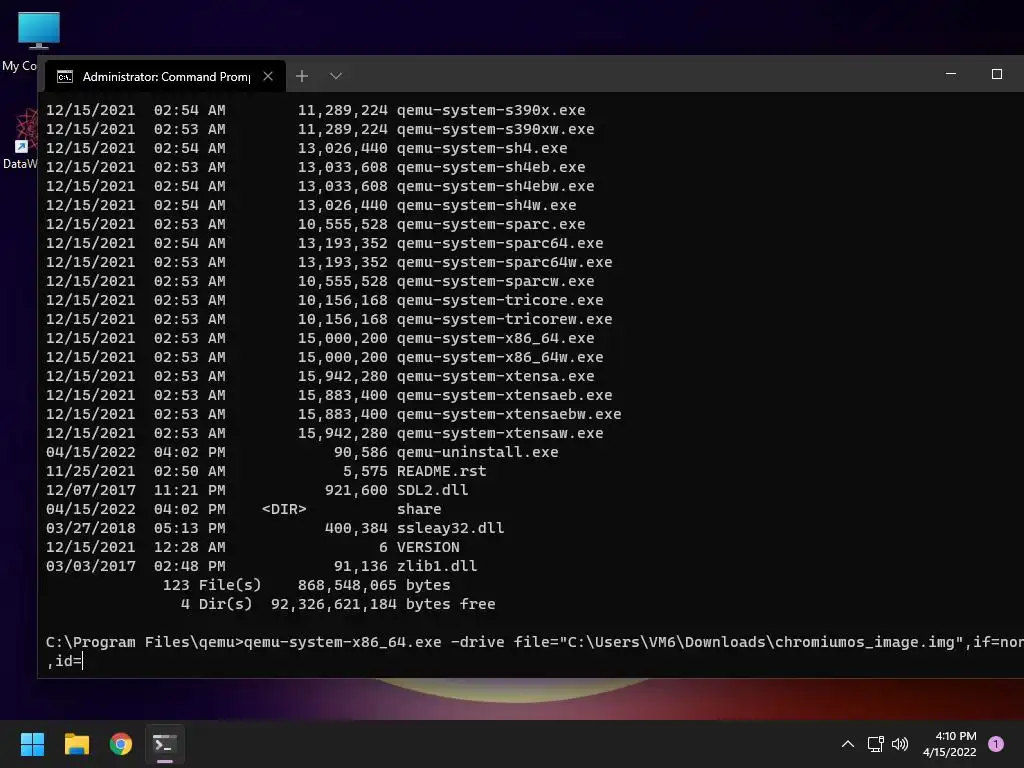1024x768 pixels.
Task: Click the <DIR> marker in the listing
Action: tap(283, 509)
